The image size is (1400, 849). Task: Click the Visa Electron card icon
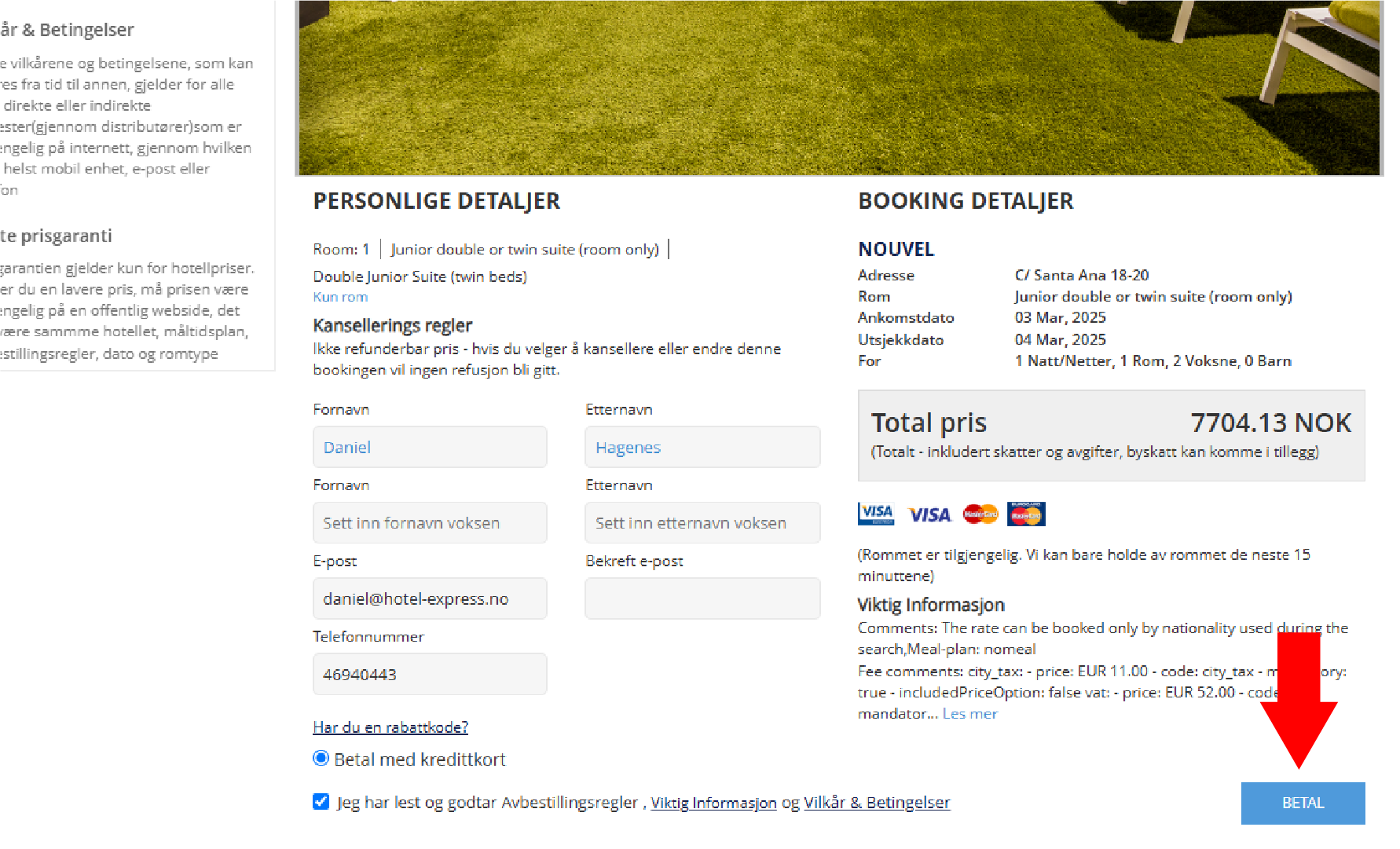[x=876, y=514]
